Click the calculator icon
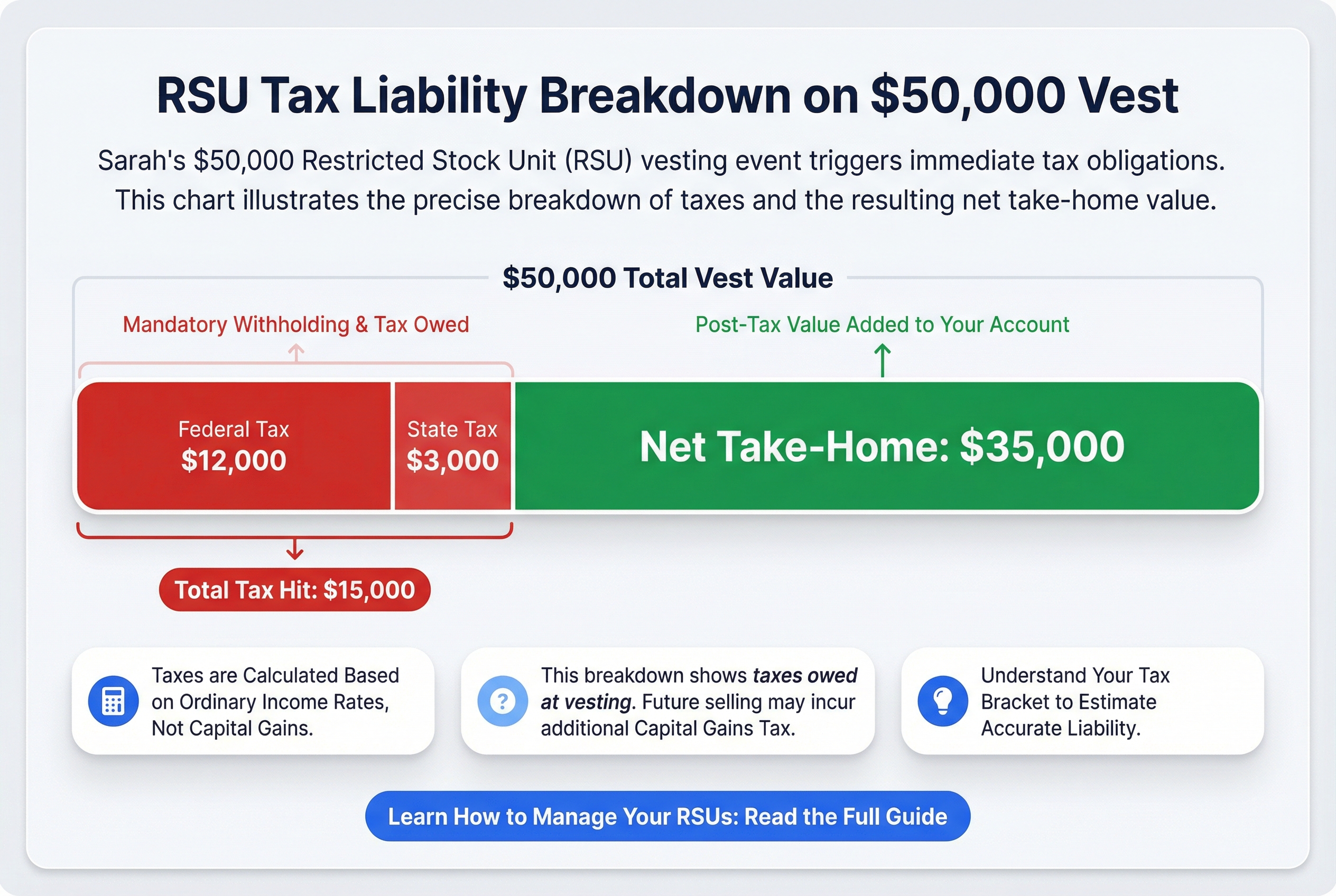Image resolution: width=1336 pixels, height=896 pixels. click(113, 701)
